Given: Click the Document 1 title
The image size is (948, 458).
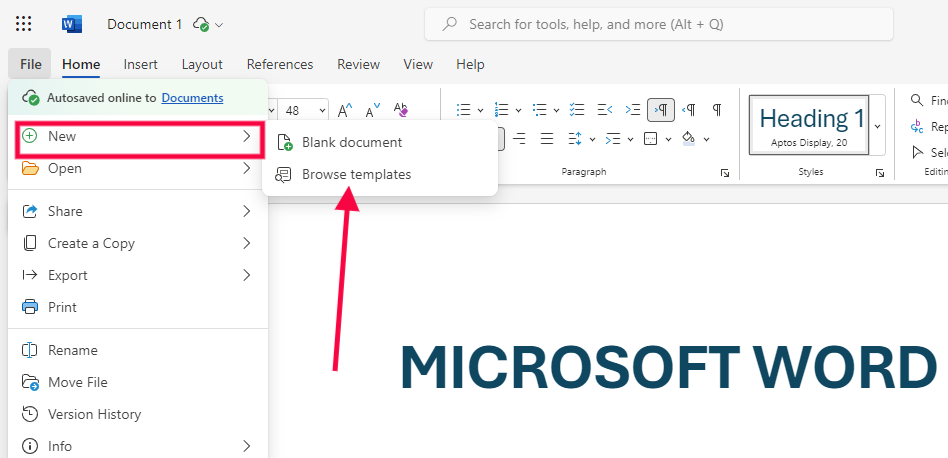Looking at the screenshot, I should pos(144,24).
